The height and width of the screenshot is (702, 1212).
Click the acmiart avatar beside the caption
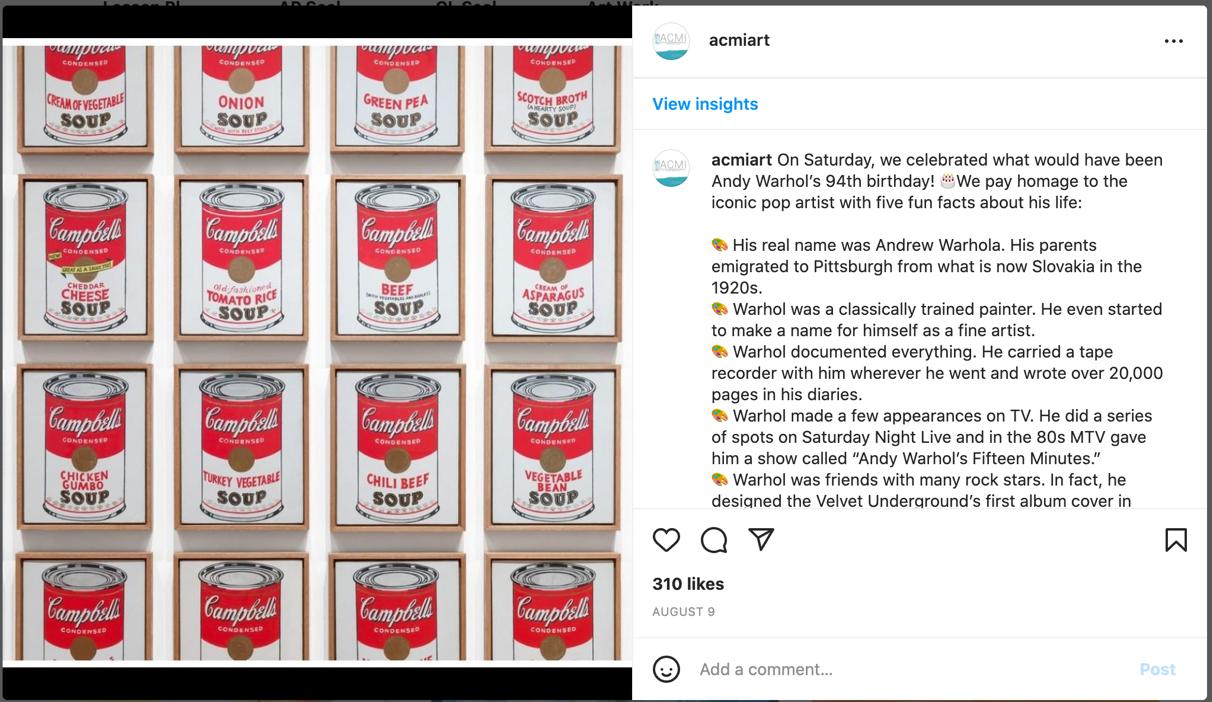point(671,168)
